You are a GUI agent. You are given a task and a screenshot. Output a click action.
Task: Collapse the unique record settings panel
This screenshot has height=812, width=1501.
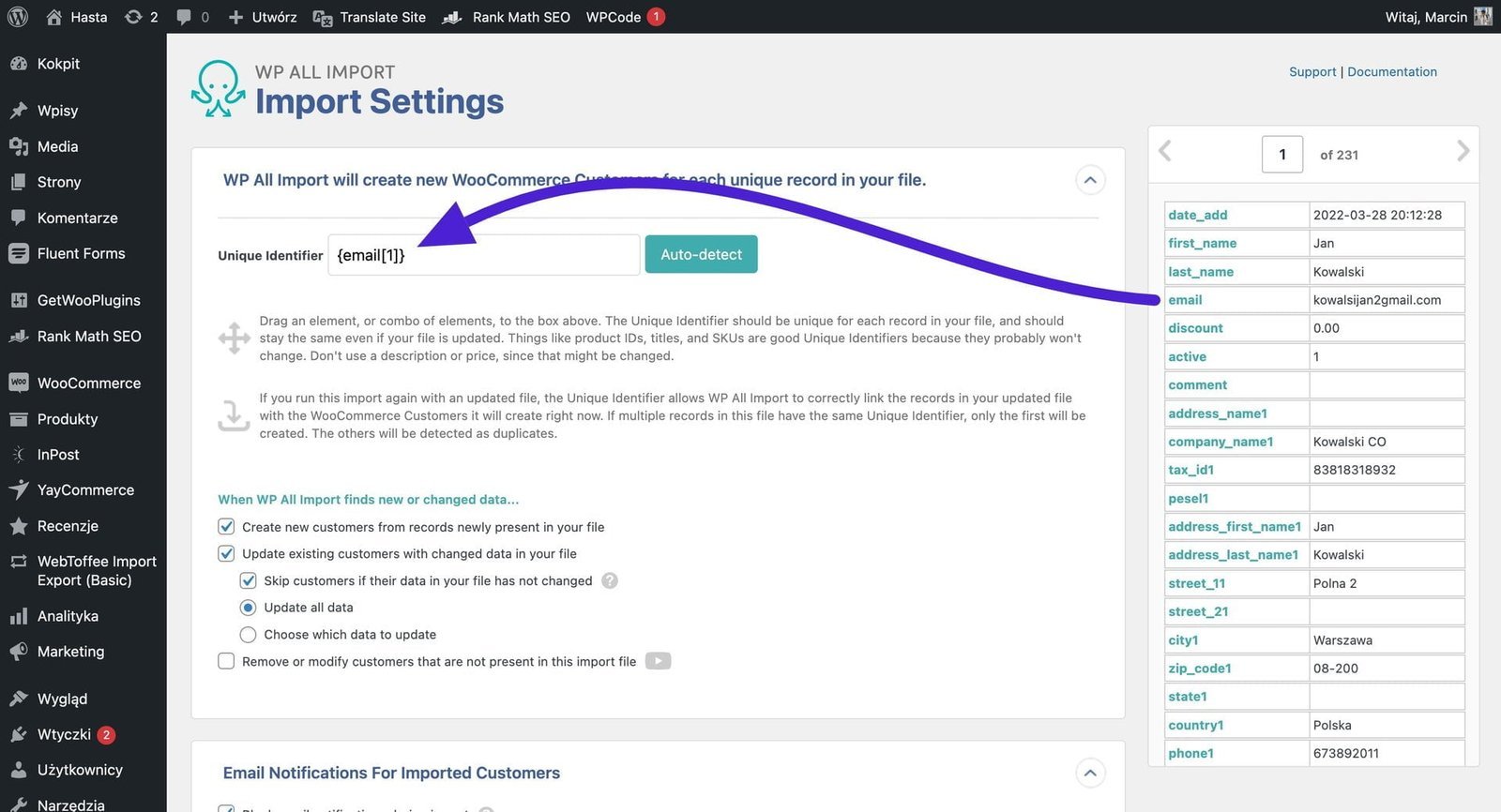pyautogui.click(x=1089, y=180)
